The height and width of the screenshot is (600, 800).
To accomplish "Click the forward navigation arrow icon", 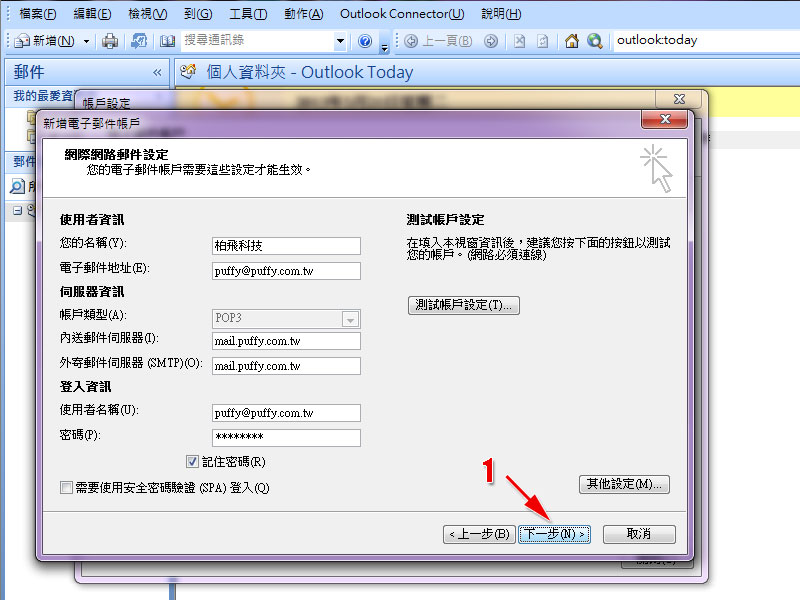I will tap(491, 41).
